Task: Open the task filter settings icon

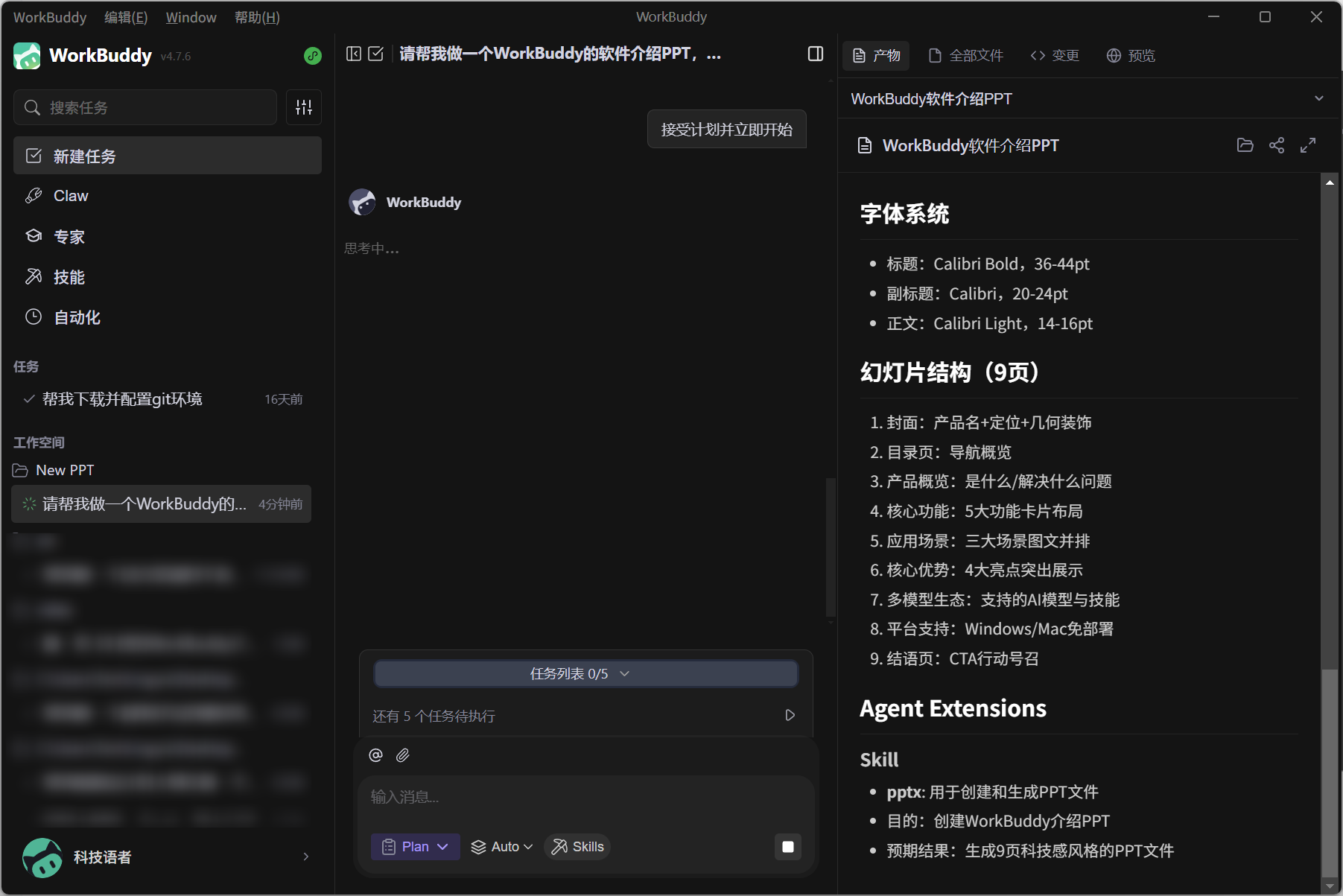Action: tap(304, 107)
